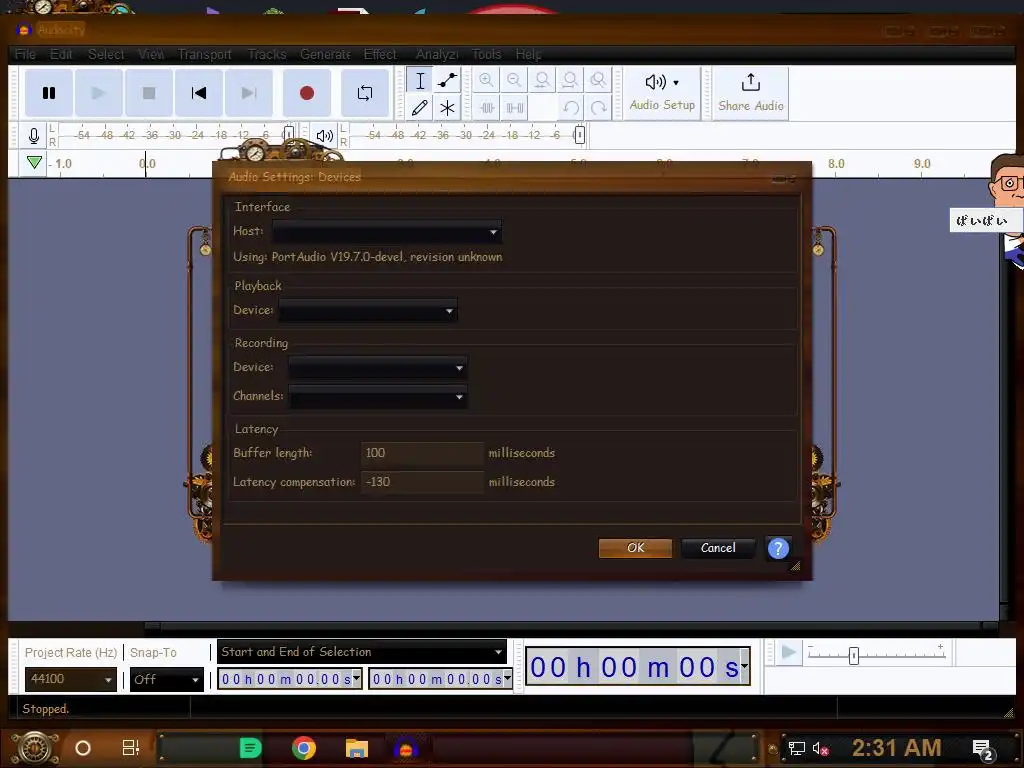This screenshot has width=1024, height=768.
Task: Click the Zoom Out icon
Action: 514,80
